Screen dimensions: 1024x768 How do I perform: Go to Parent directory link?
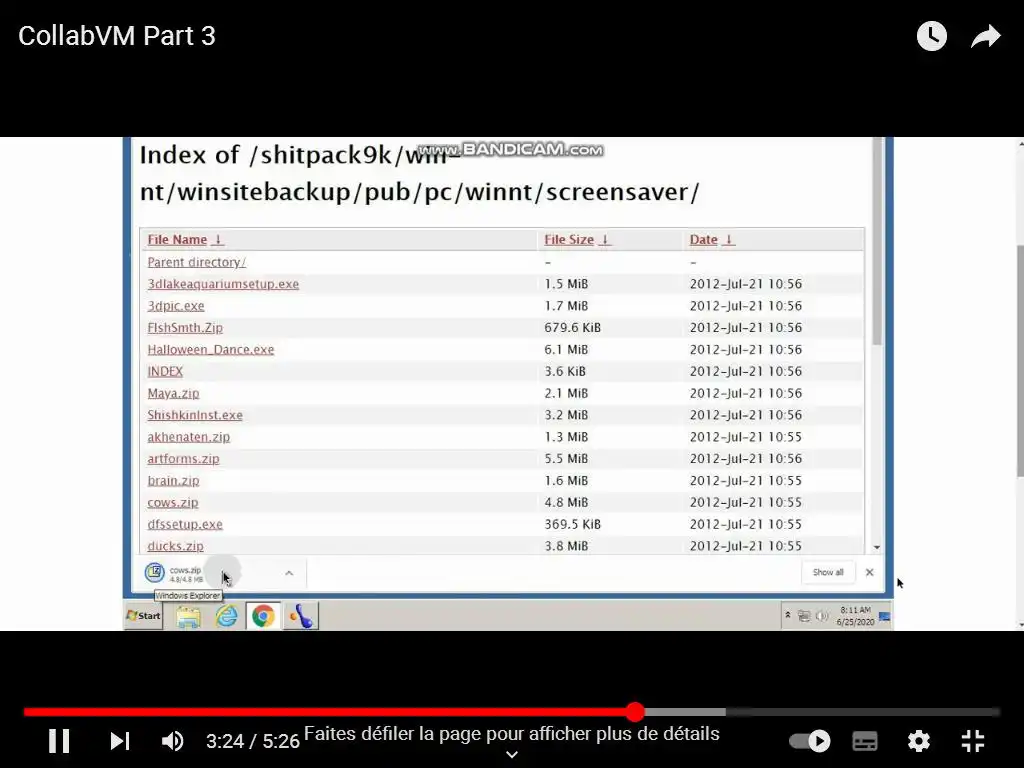coord(197,262)
